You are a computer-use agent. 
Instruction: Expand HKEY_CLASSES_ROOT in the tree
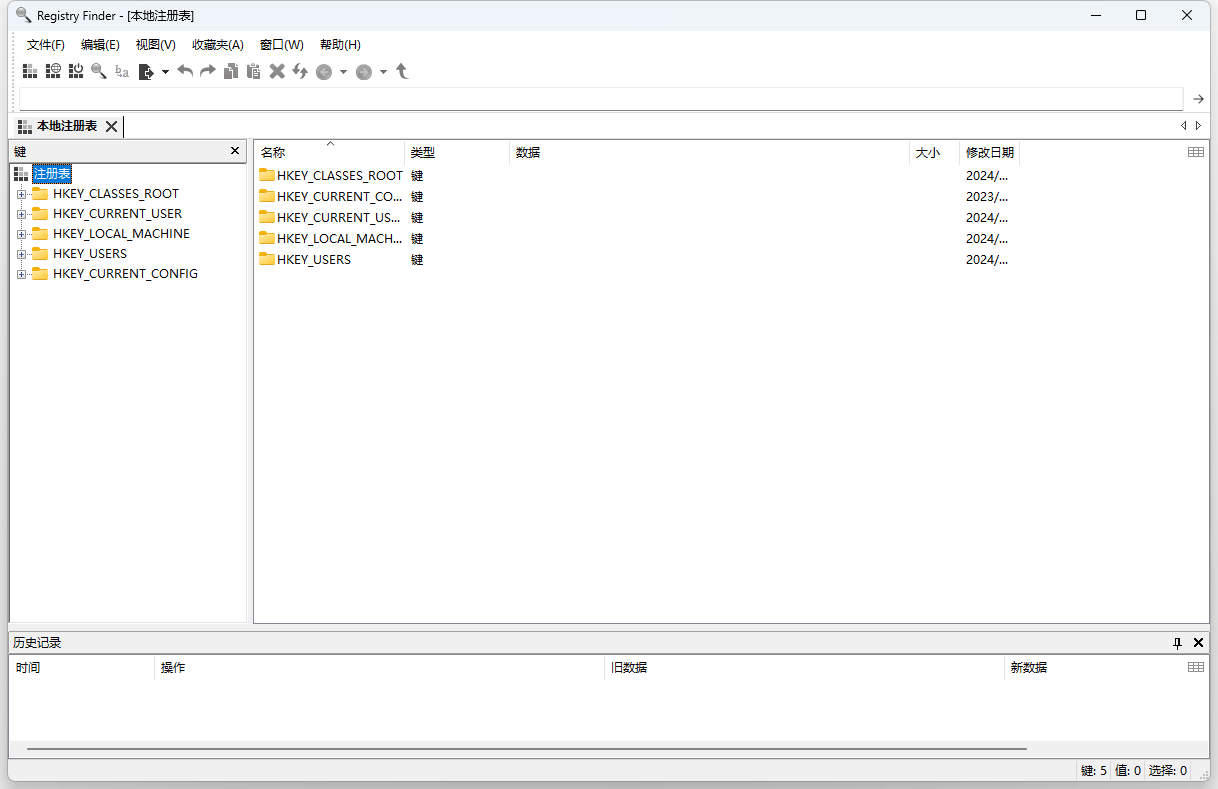coord(22,194)
